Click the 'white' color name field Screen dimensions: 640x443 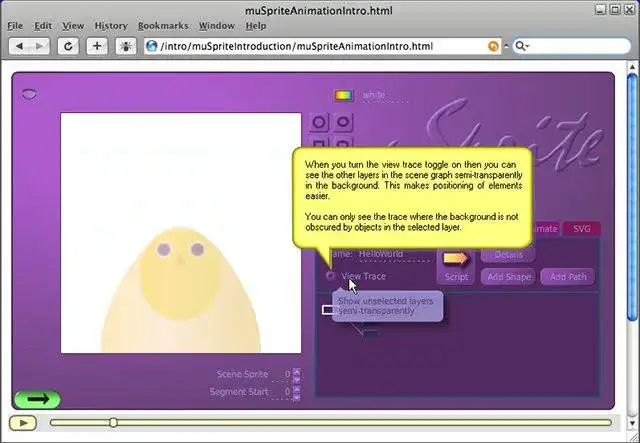click(x=384, y=96)
